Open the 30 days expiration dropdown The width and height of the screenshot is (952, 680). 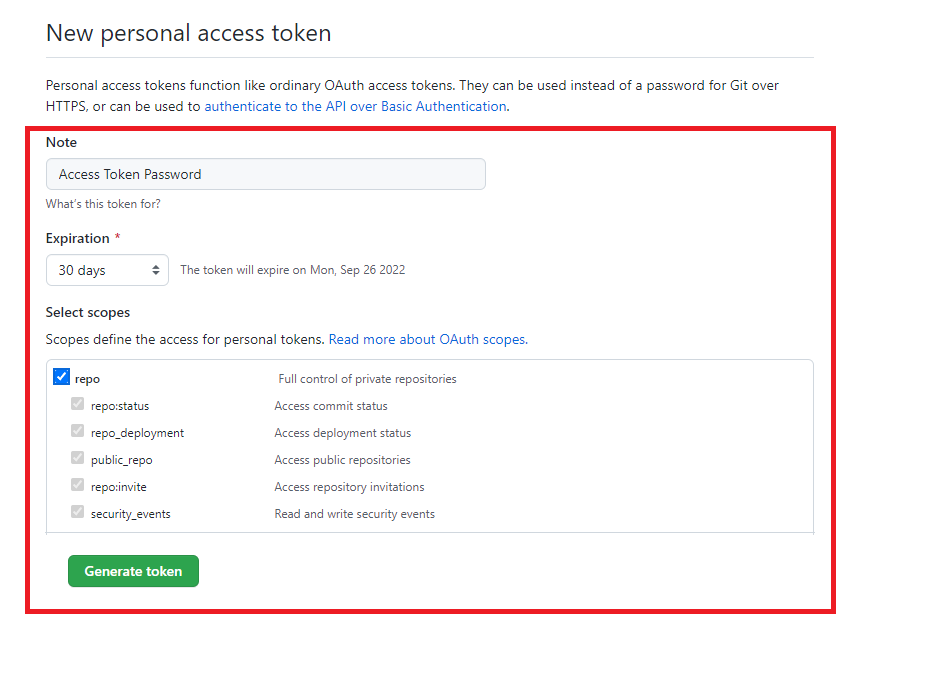[x=107, y=270]
